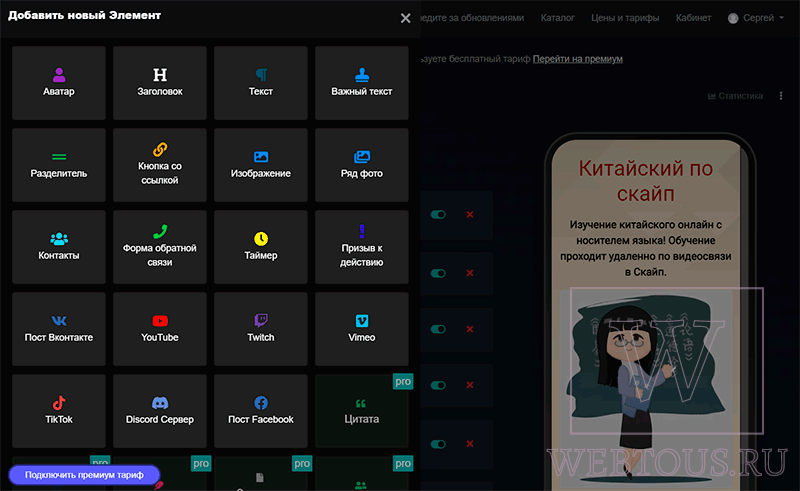Select the YouTube element tile
The width and height of the screenshot is (800, 491).
tap(160, 329)
